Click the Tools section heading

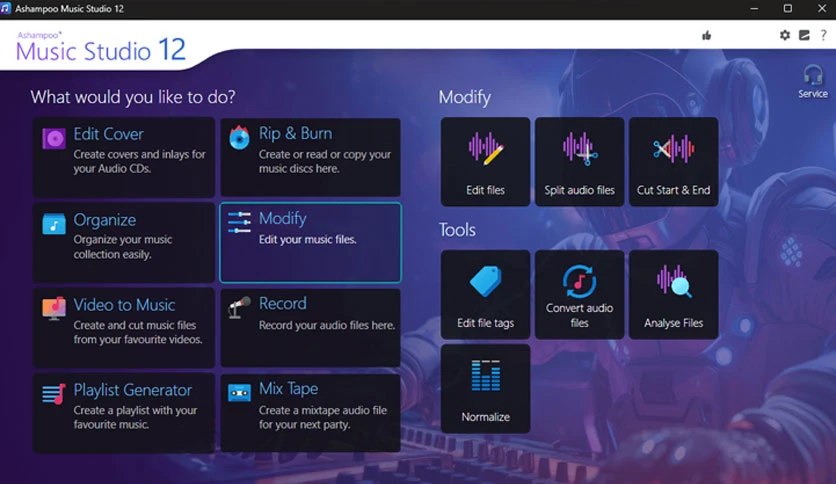pyautogui.click(x=457, y=230)
